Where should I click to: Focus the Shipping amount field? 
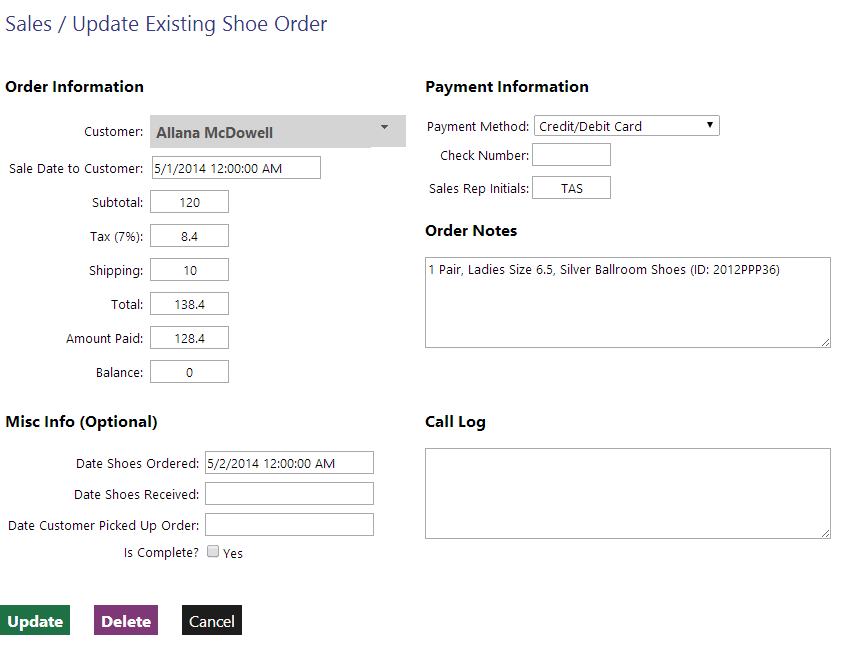tap(189, 269)
